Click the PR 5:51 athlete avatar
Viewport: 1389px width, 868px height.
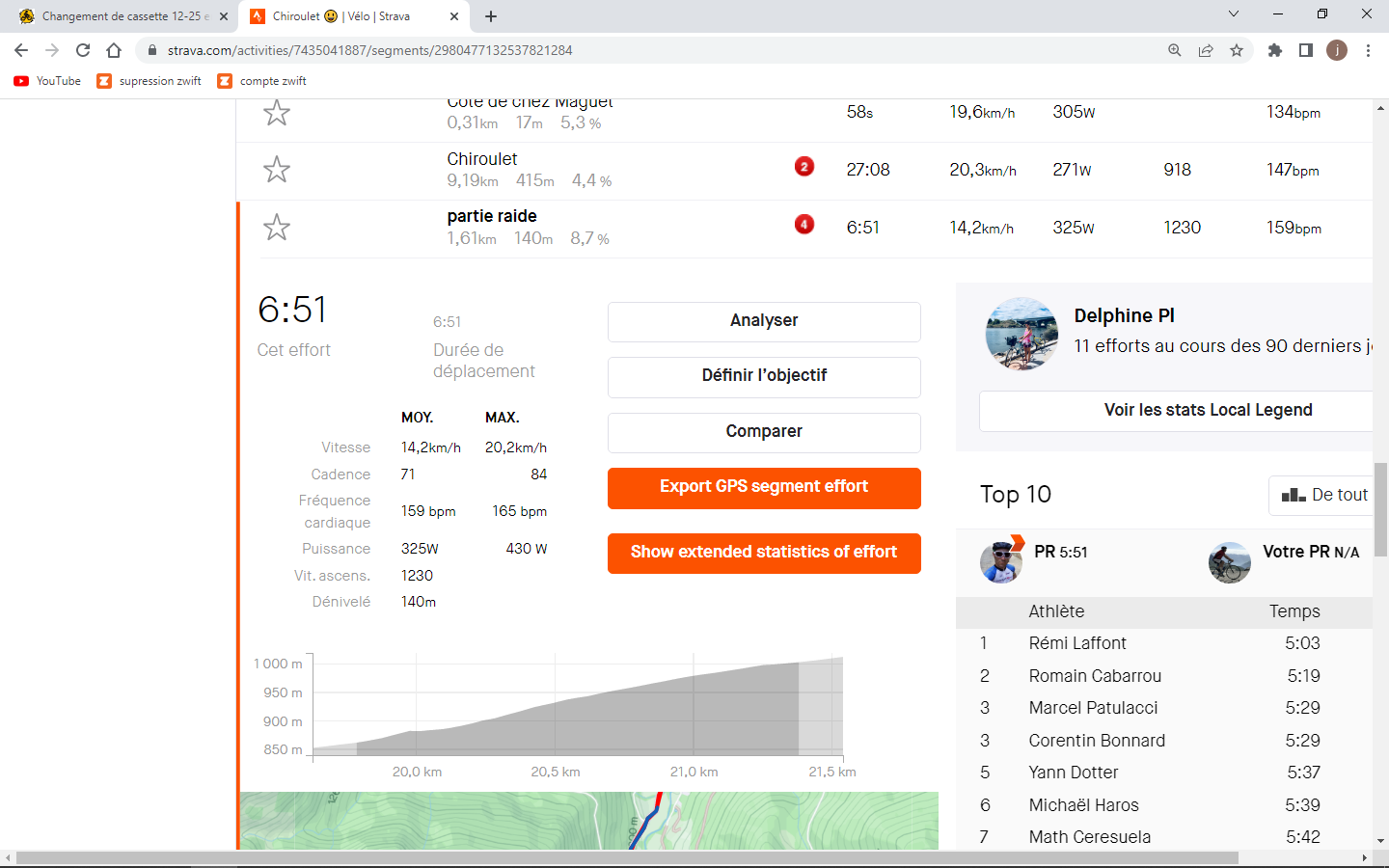pyautogui.click(x=1001, y=561)
